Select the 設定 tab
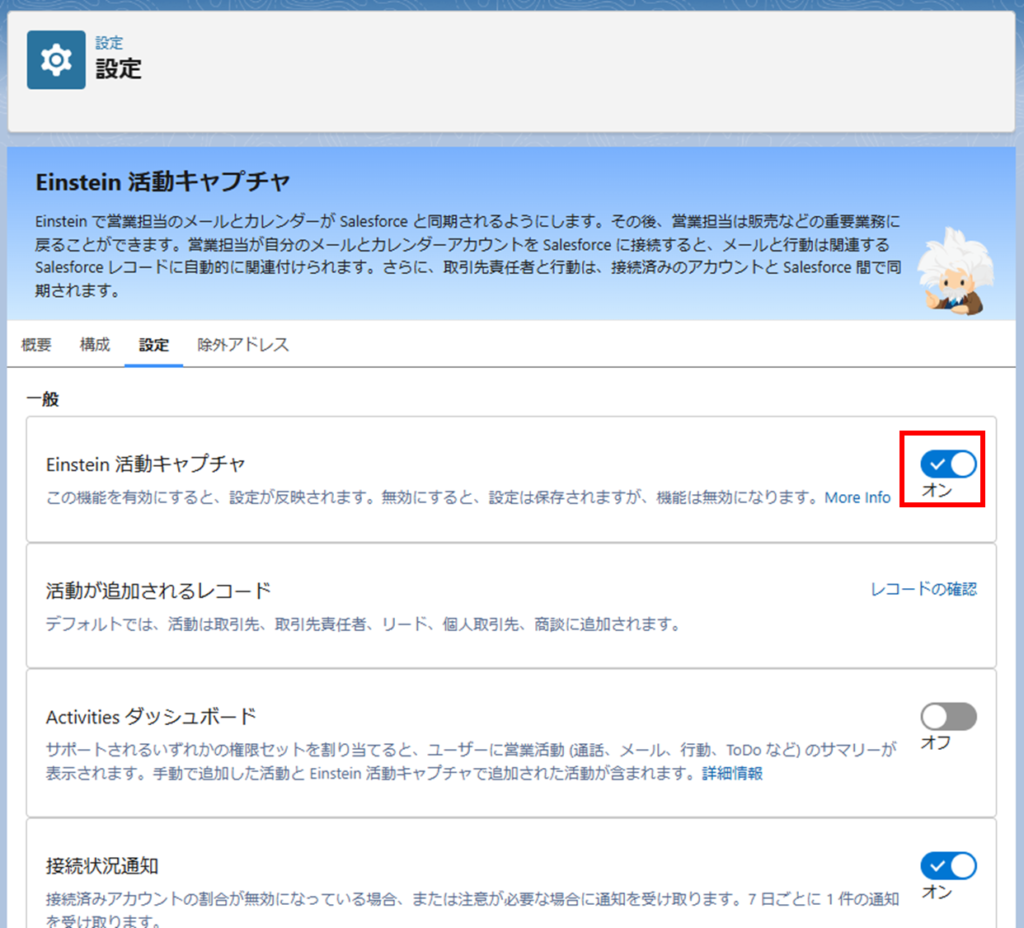 [x=154, y=344]
